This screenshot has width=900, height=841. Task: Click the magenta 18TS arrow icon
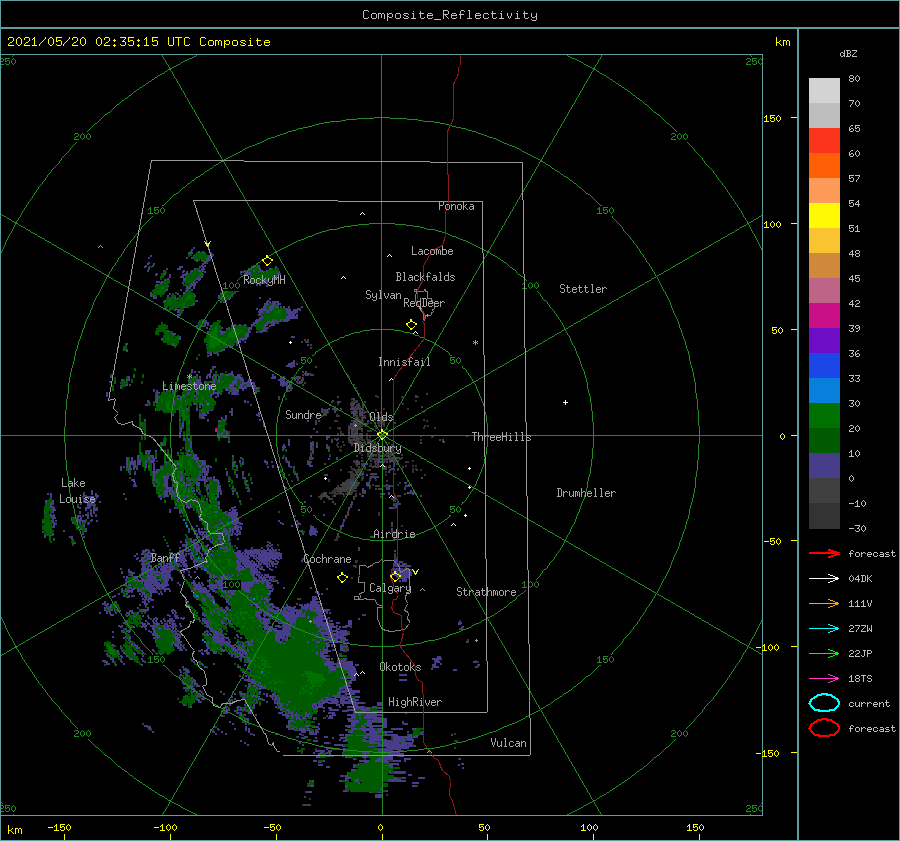824,679
